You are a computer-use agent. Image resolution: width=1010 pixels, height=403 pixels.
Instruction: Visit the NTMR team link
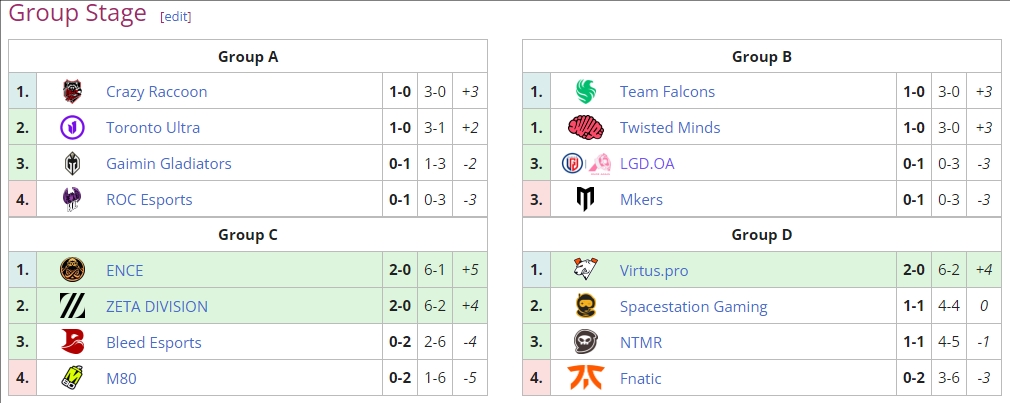pyautogui.click(x=640, y=342)
